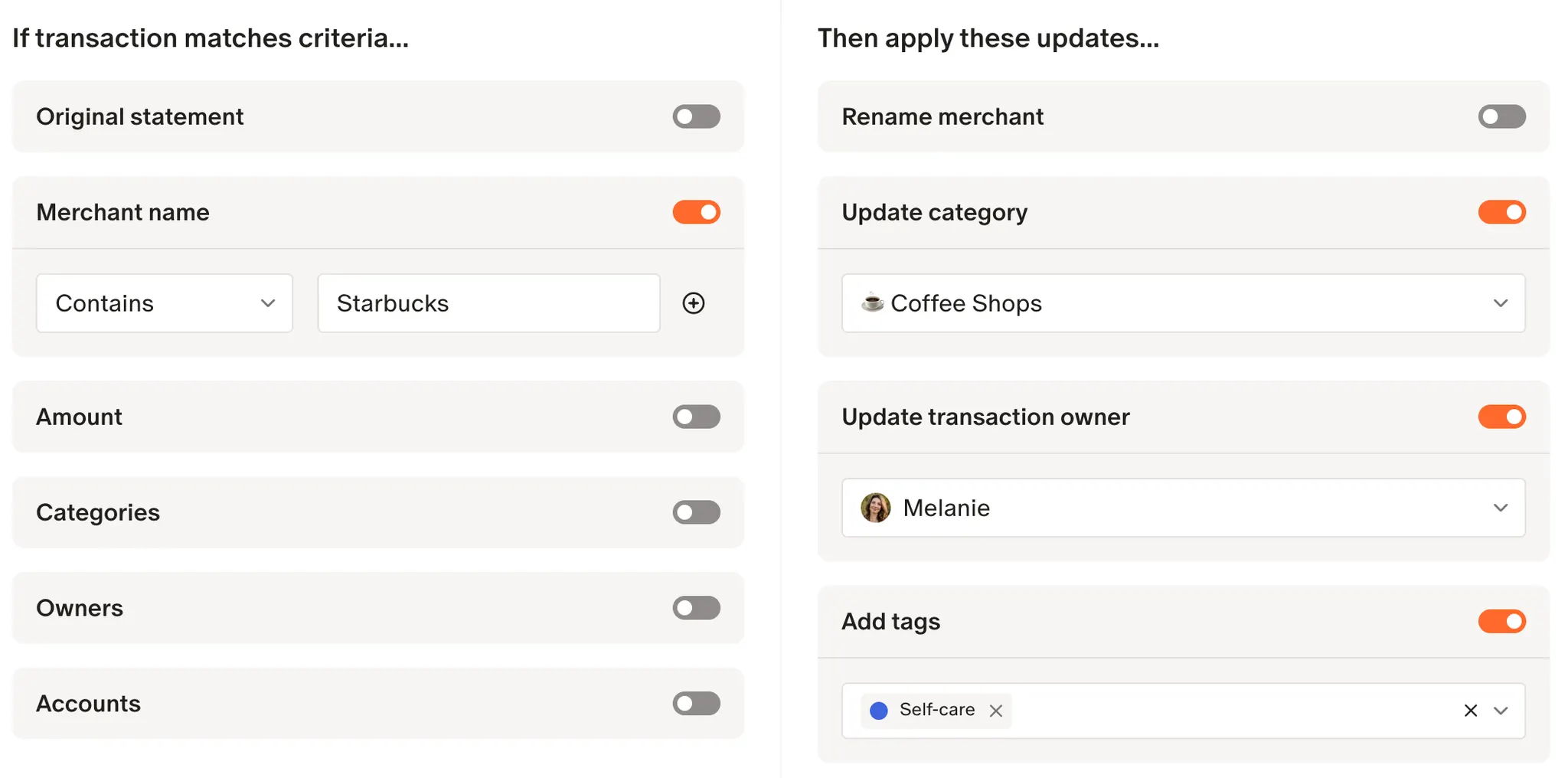Screen dimensions: 1568x778
Task: Click the Starbucks merchant name field
Action: point(488,303)
